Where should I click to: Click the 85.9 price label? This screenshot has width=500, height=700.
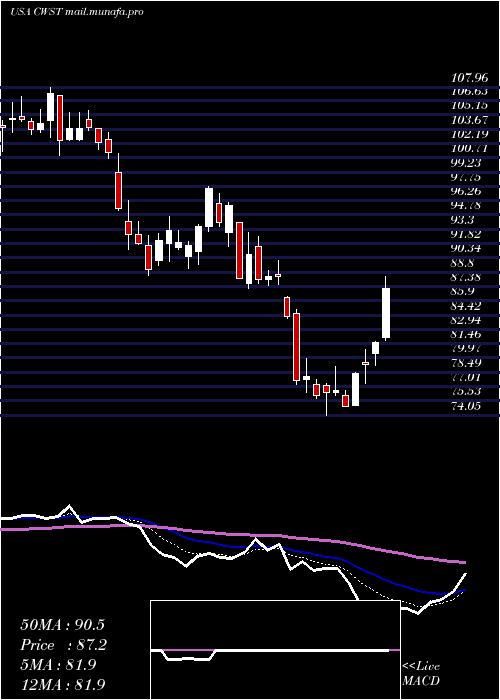(x=463, y=292)
